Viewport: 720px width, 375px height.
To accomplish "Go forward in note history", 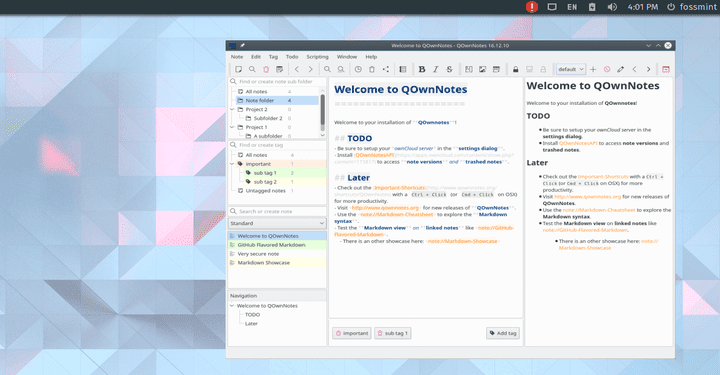I will tap(310, 69).
